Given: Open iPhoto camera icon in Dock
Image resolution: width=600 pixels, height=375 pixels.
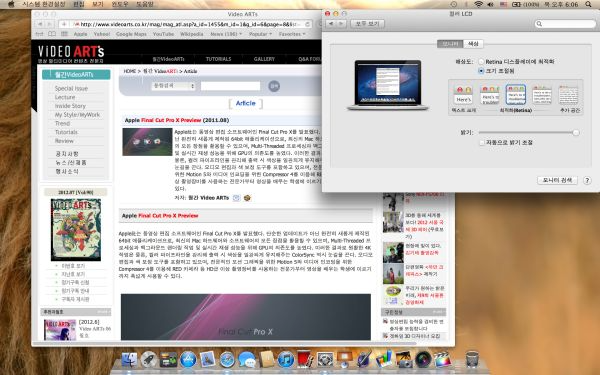Looking at the screenshot, I should [x=403, y=359].
